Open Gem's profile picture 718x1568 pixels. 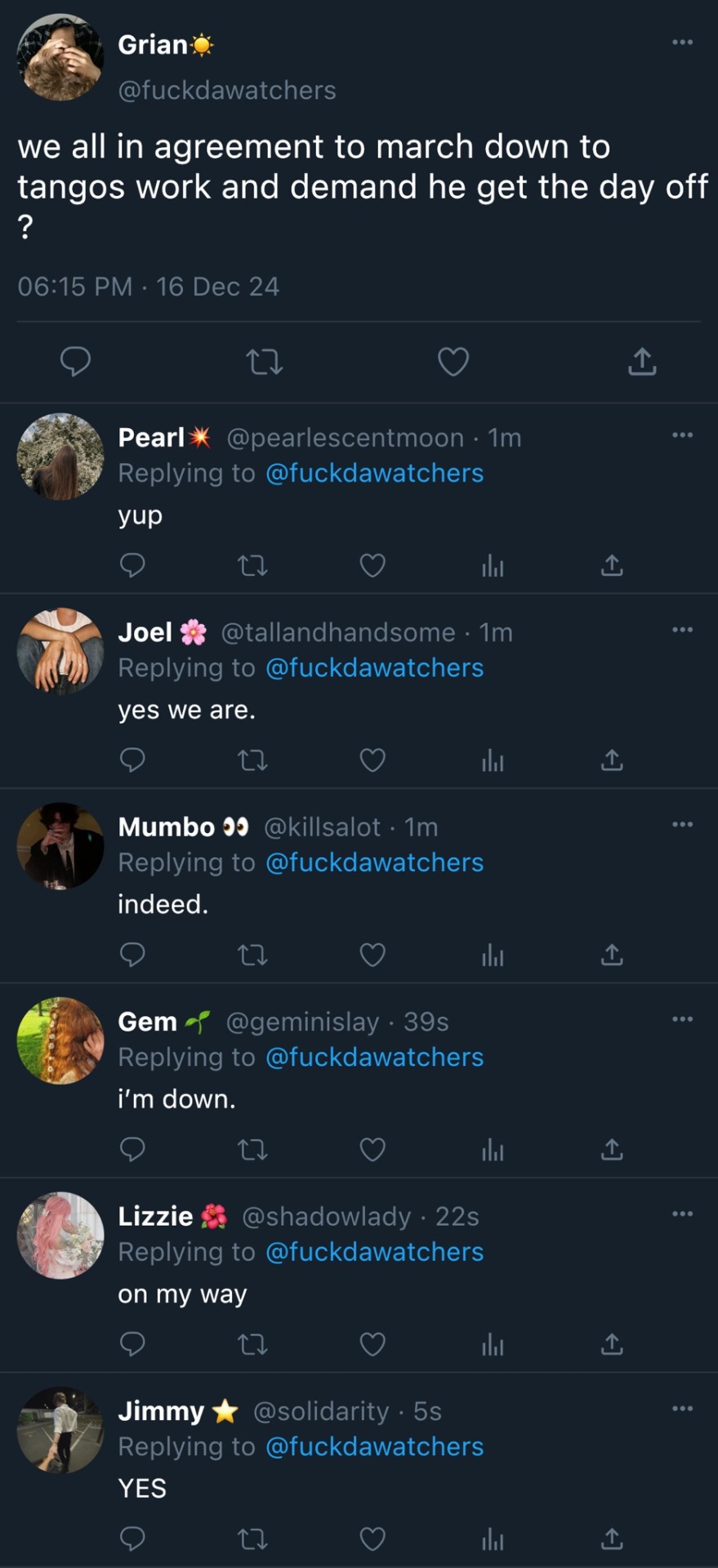[60, 1040]
